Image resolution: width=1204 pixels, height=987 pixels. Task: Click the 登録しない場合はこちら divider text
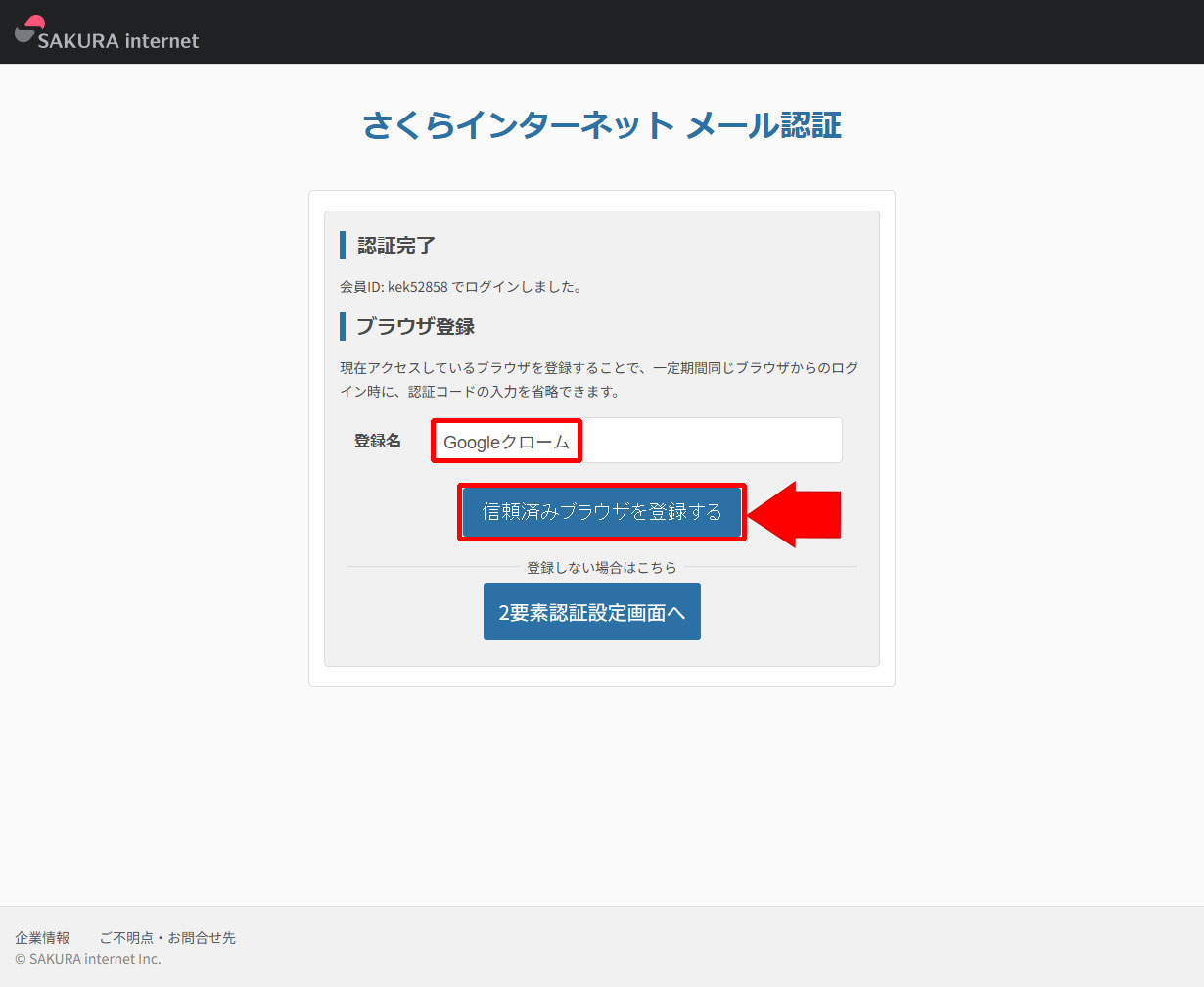601,567
